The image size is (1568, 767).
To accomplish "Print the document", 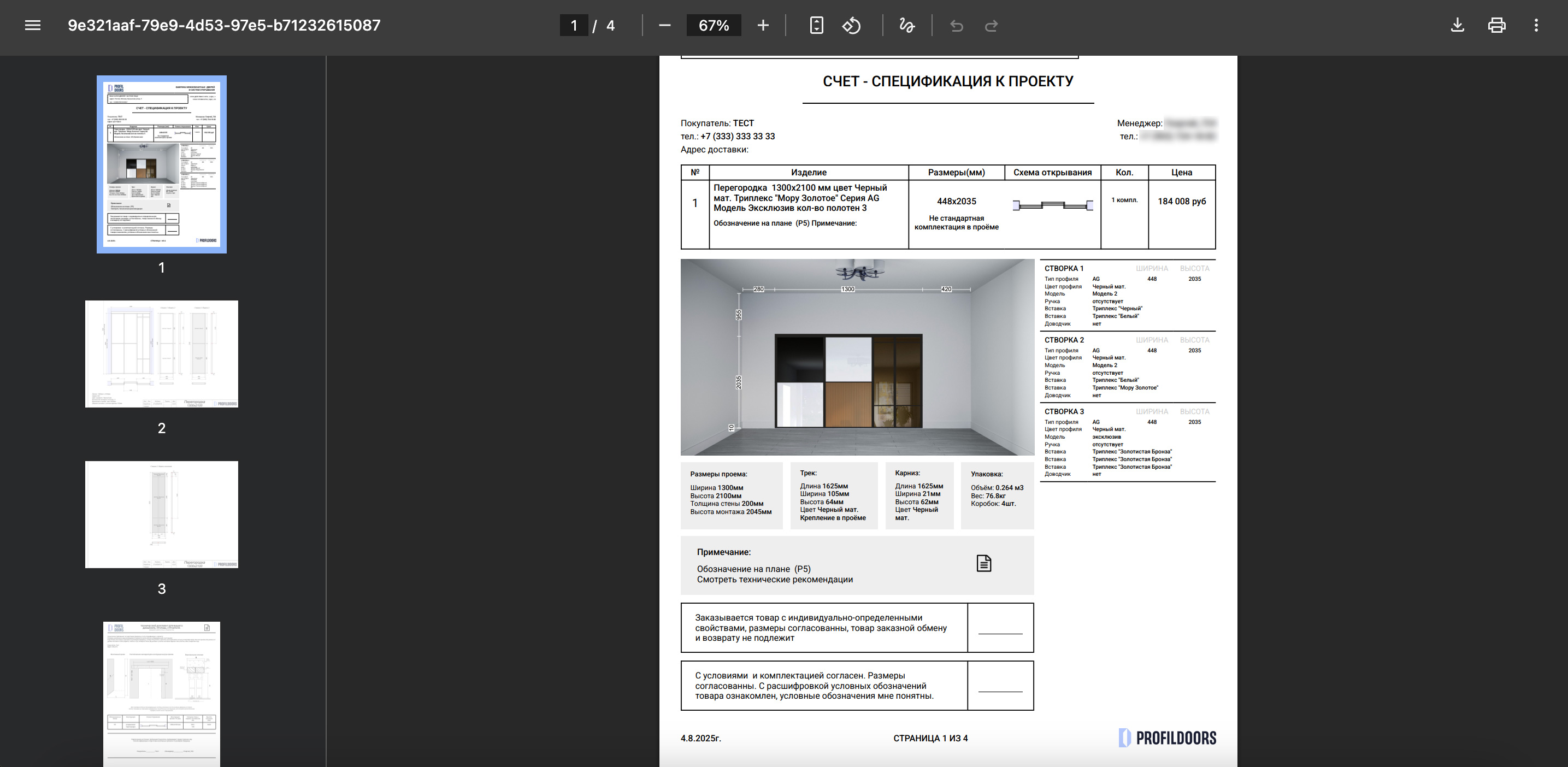I will pyautogui.click(x=1497, y=26).
